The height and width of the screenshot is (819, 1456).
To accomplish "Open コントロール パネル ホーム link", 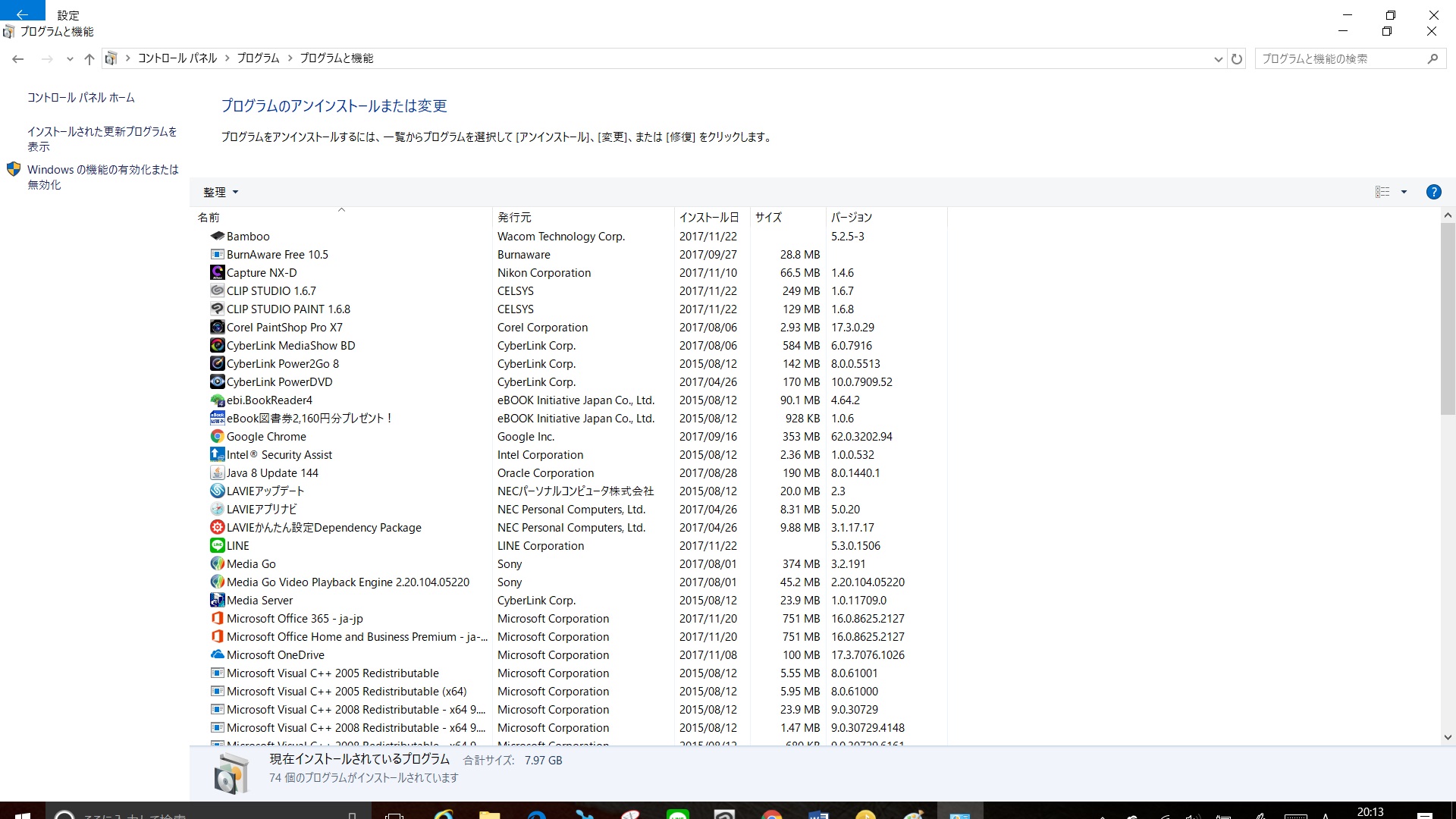I will (81, 97).
